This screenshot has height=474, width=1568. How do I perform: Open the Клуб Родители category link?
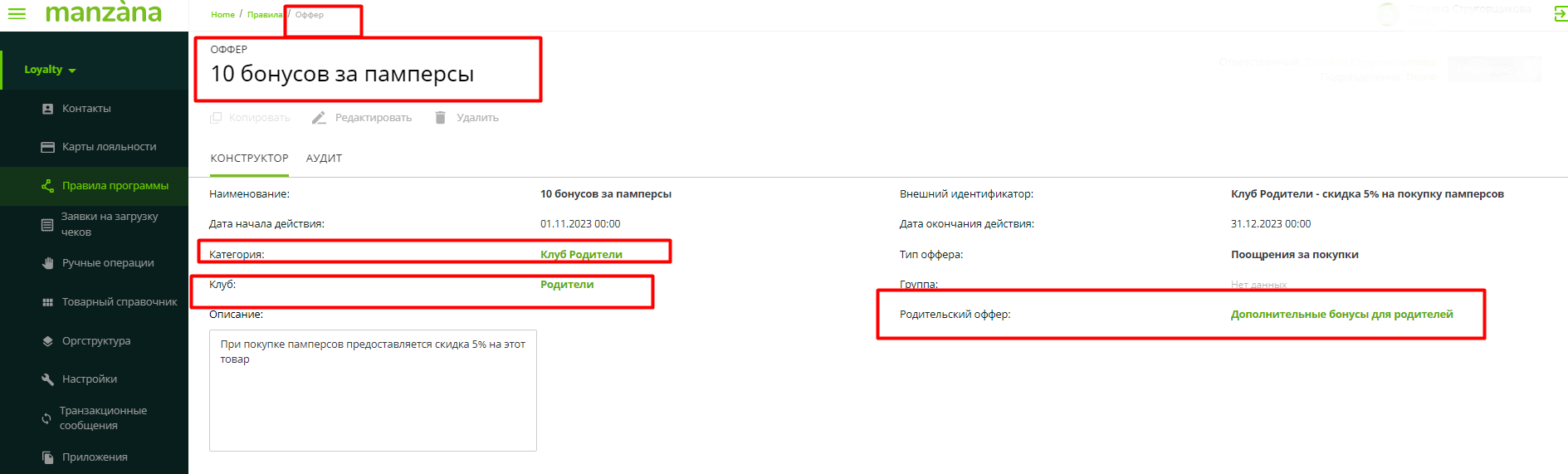click(581, 255)
